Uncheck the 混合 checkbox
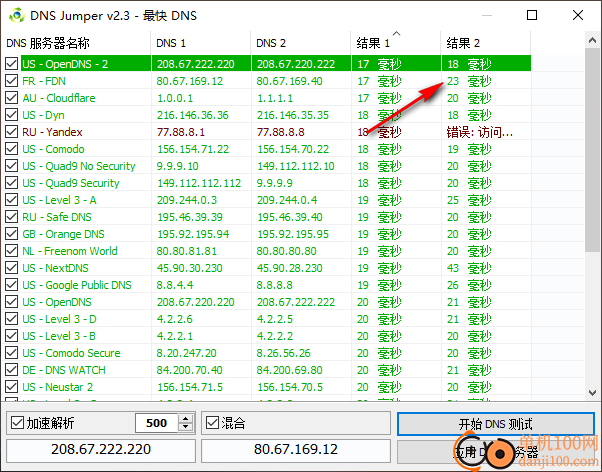Screen dimensions: 602x472 point(212,423)
